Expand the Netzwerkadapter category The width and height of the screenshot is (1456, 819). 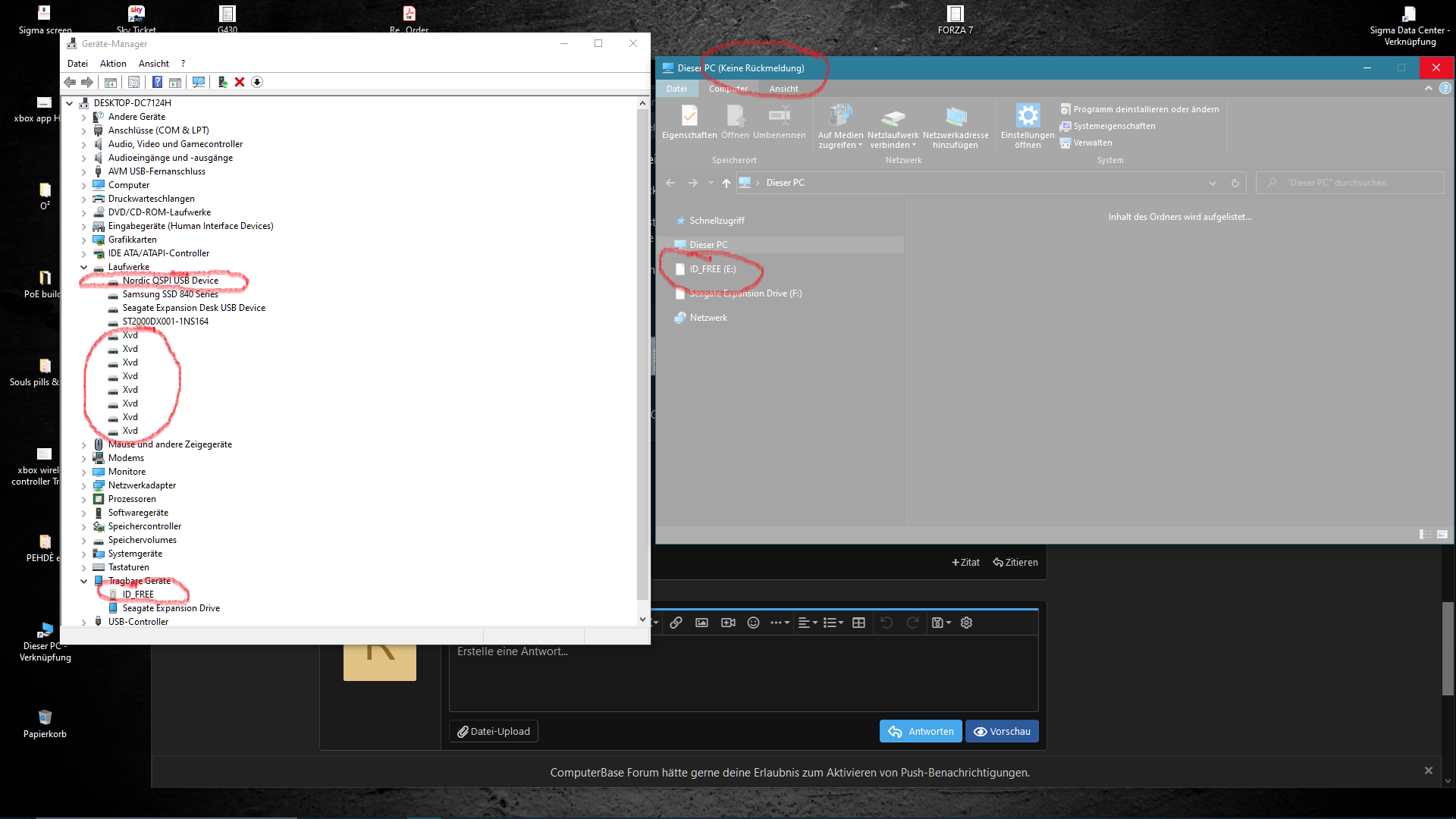click(84, 485)
